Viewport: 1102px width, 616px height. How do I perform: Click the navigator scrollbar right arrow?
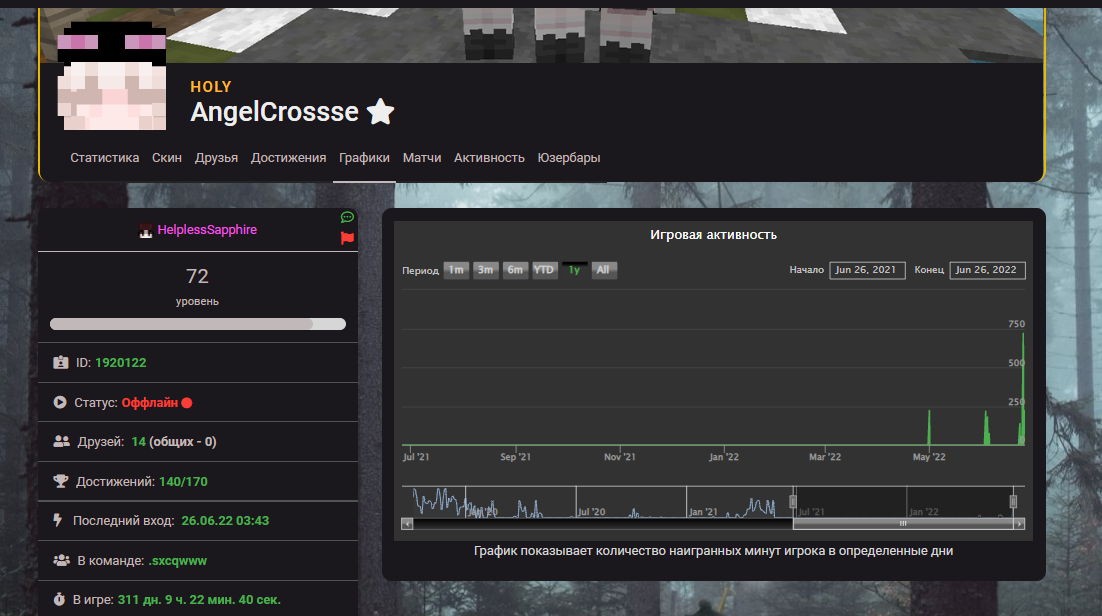[1019, 523]
